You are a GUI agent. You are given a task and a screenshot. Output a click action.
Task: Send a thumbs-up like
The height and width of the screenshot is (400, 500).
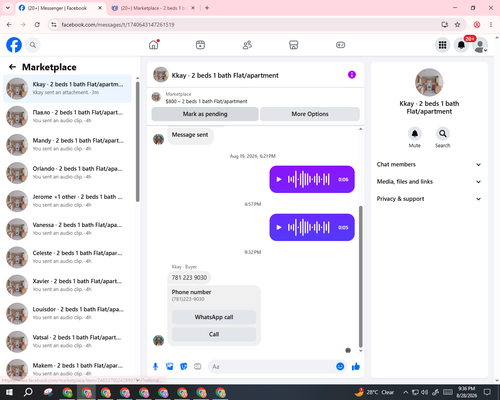[356, 367]
